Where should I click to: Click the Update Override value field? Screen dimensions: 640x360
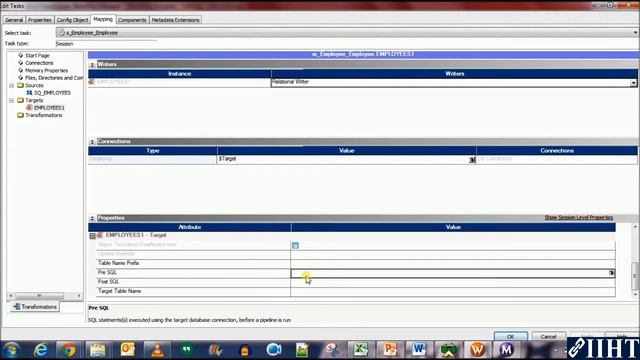pyautogui.click(x=453, y=254)
